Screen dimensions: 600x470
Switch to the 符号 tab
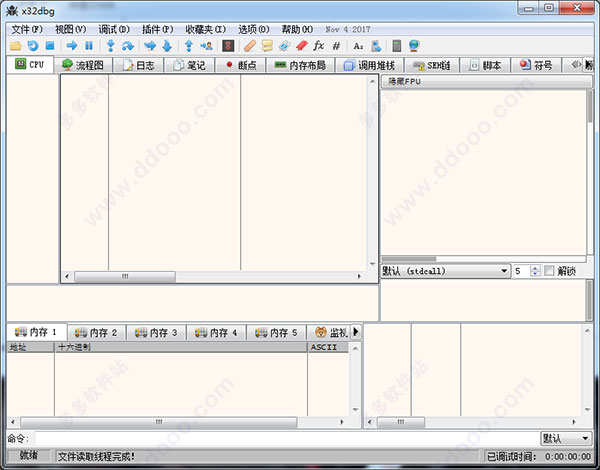pyautogui.click(x=536, y=65)
